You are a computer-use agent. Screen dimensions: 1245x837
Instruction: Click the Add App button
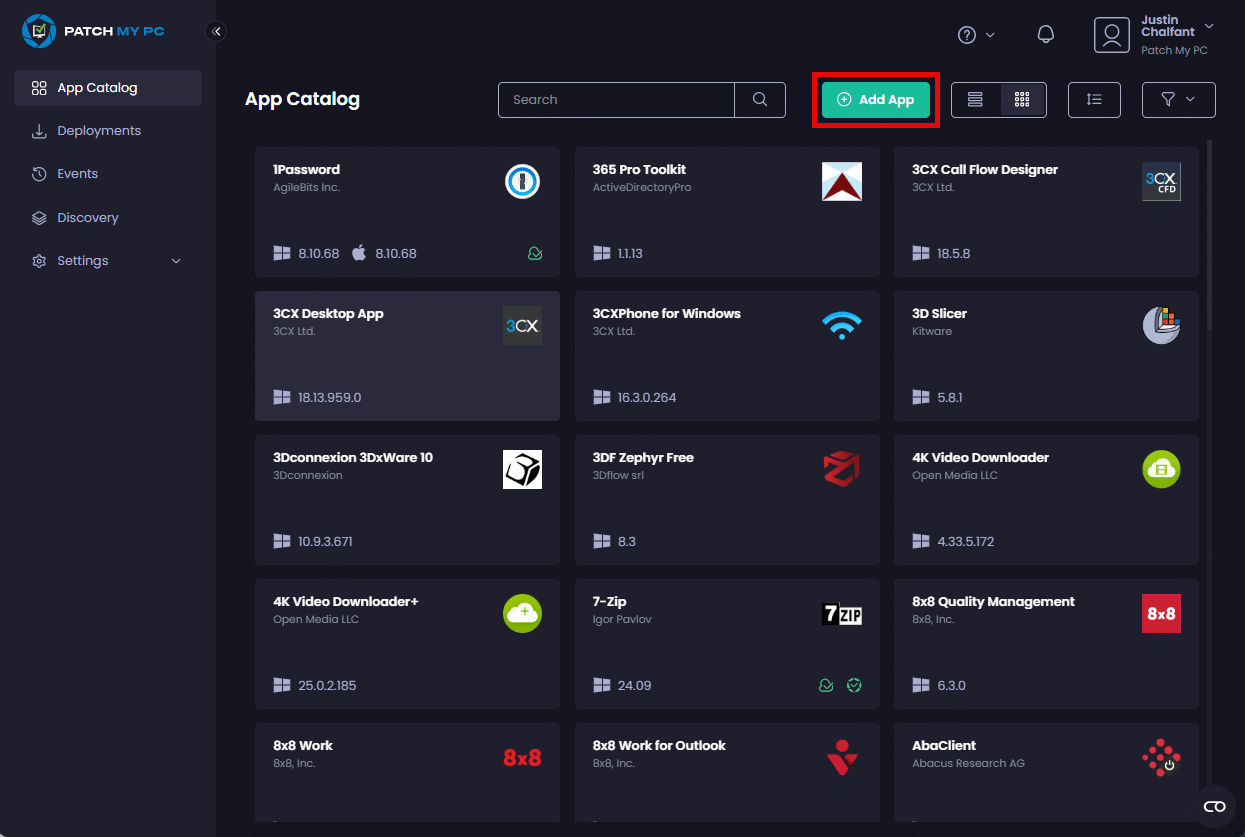point(876,100)
